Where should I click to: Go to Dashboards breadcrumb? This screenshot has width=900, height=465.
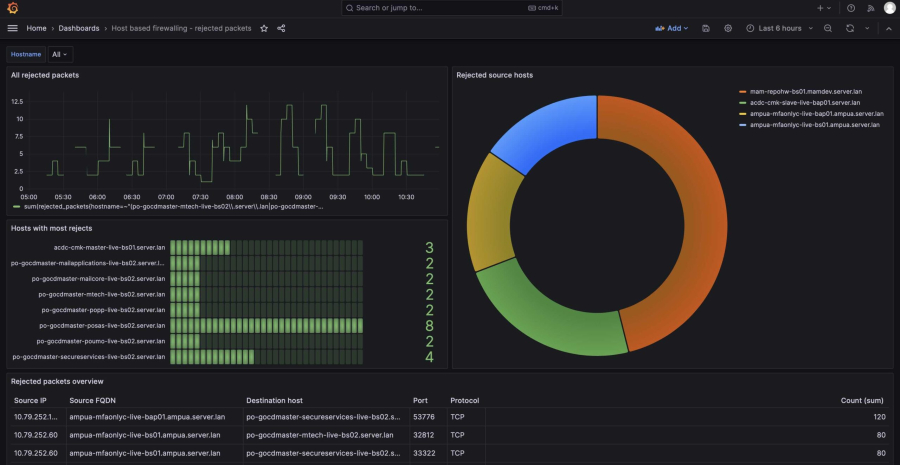(78, 28)
